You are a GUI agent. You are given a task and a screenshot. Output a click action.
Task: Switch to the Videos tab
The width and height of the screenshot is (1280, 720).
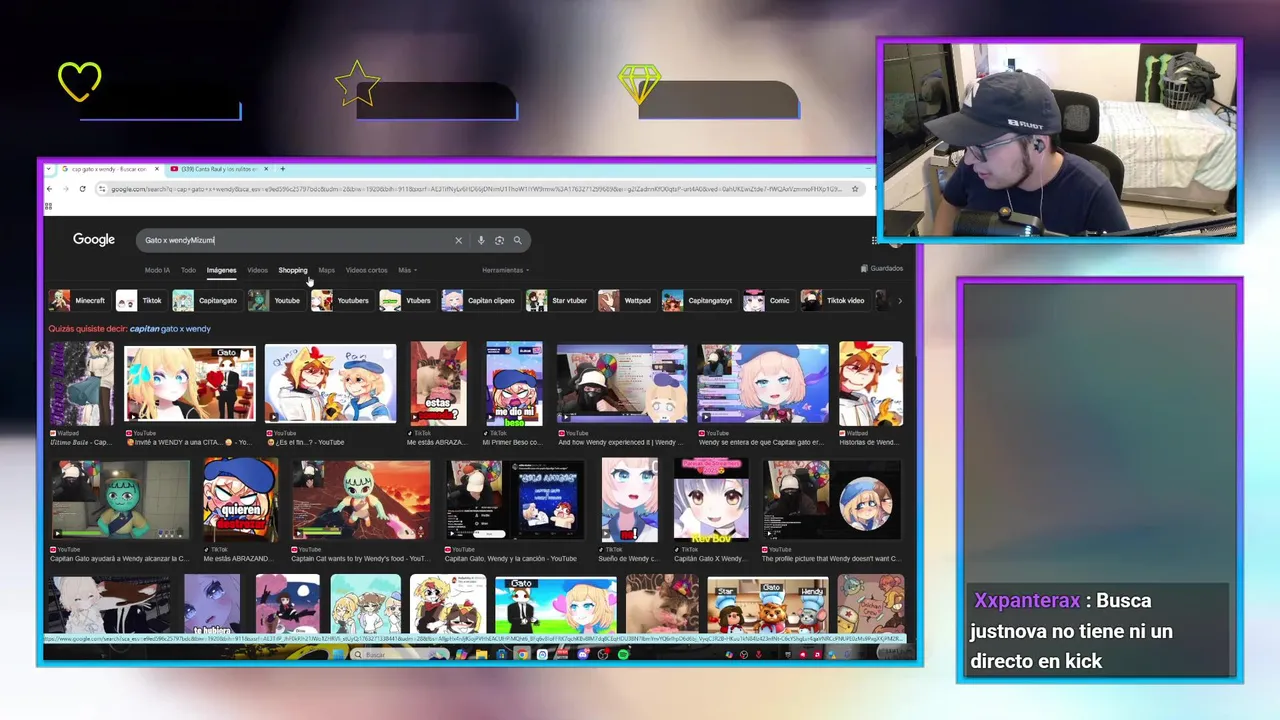257,270
